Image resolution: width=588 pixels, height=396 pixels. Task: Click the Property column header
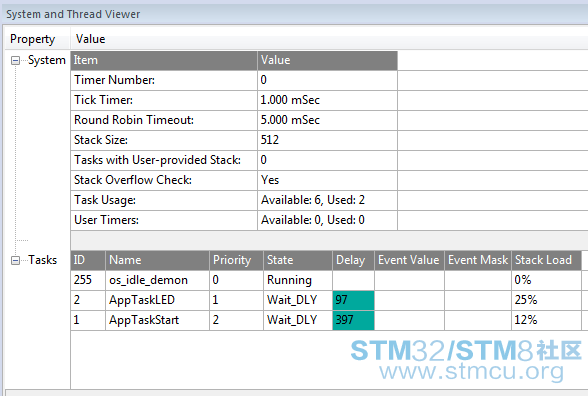(33, 39)
